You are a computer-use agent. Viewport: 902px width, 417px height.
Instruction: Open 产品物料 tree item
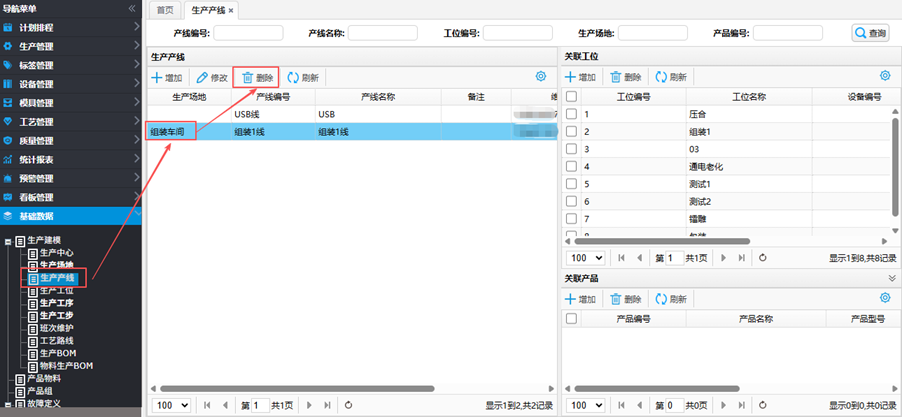(44, 379)
